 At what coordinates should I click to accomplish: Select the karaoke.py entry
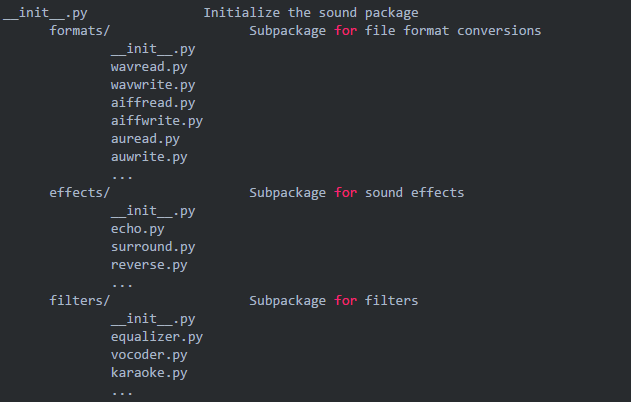149,373
